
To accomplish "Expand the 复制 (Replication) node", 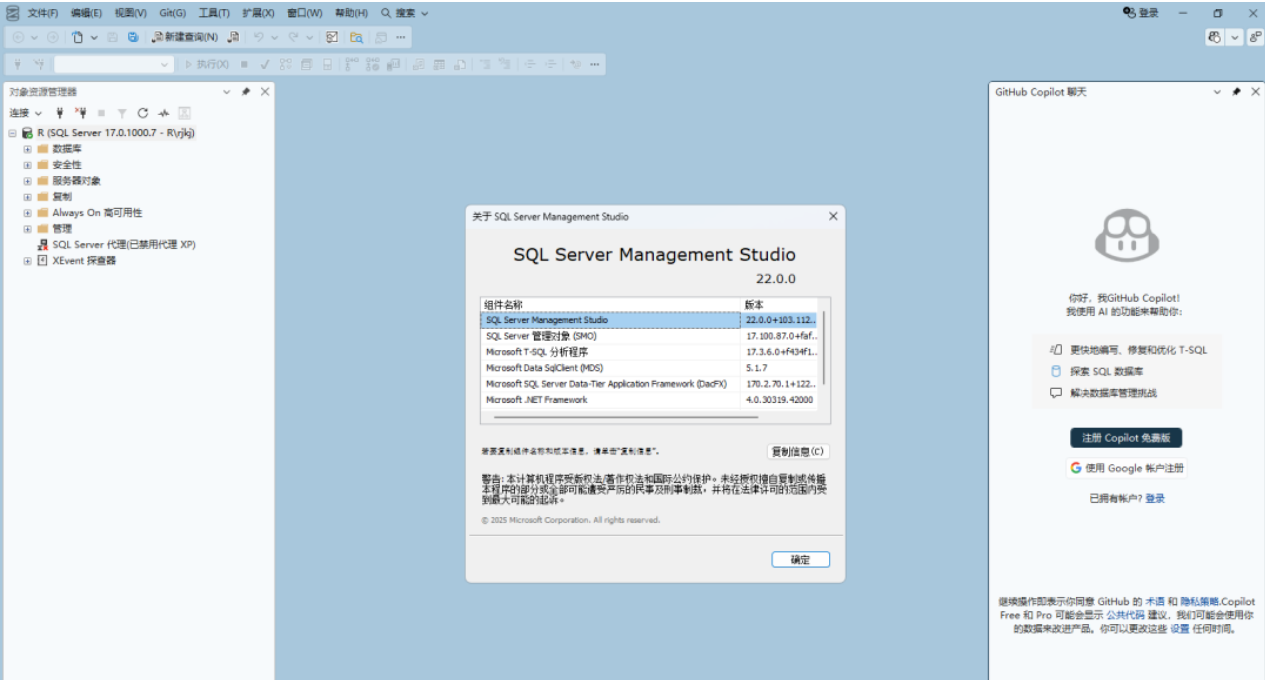I will click(x=28, y=196).
